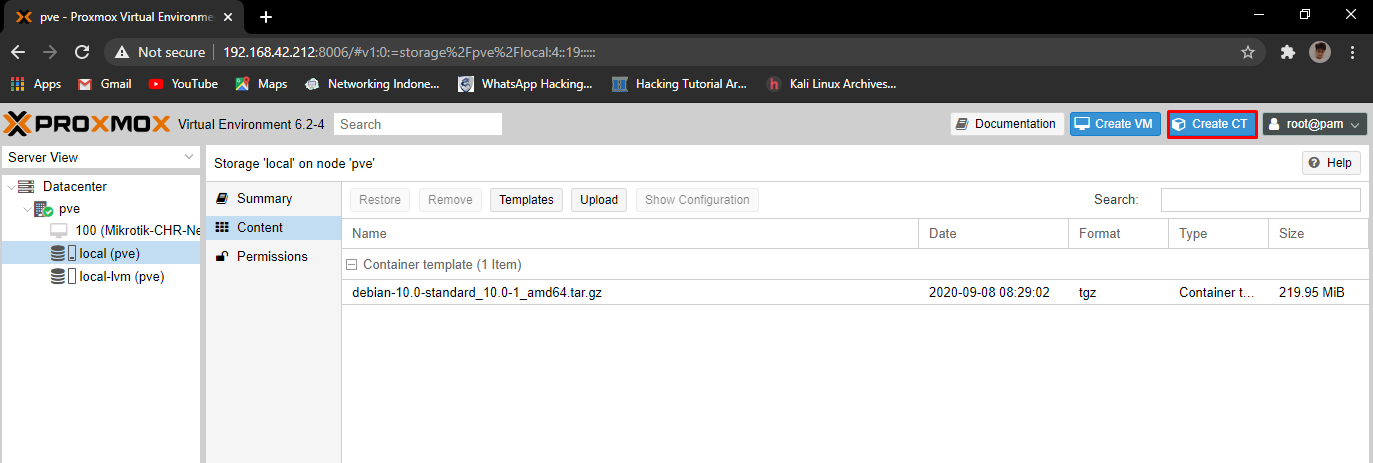Open Gmail bookmark
The width and height of the screenshot is (1373, 463).
pos(105,84)
